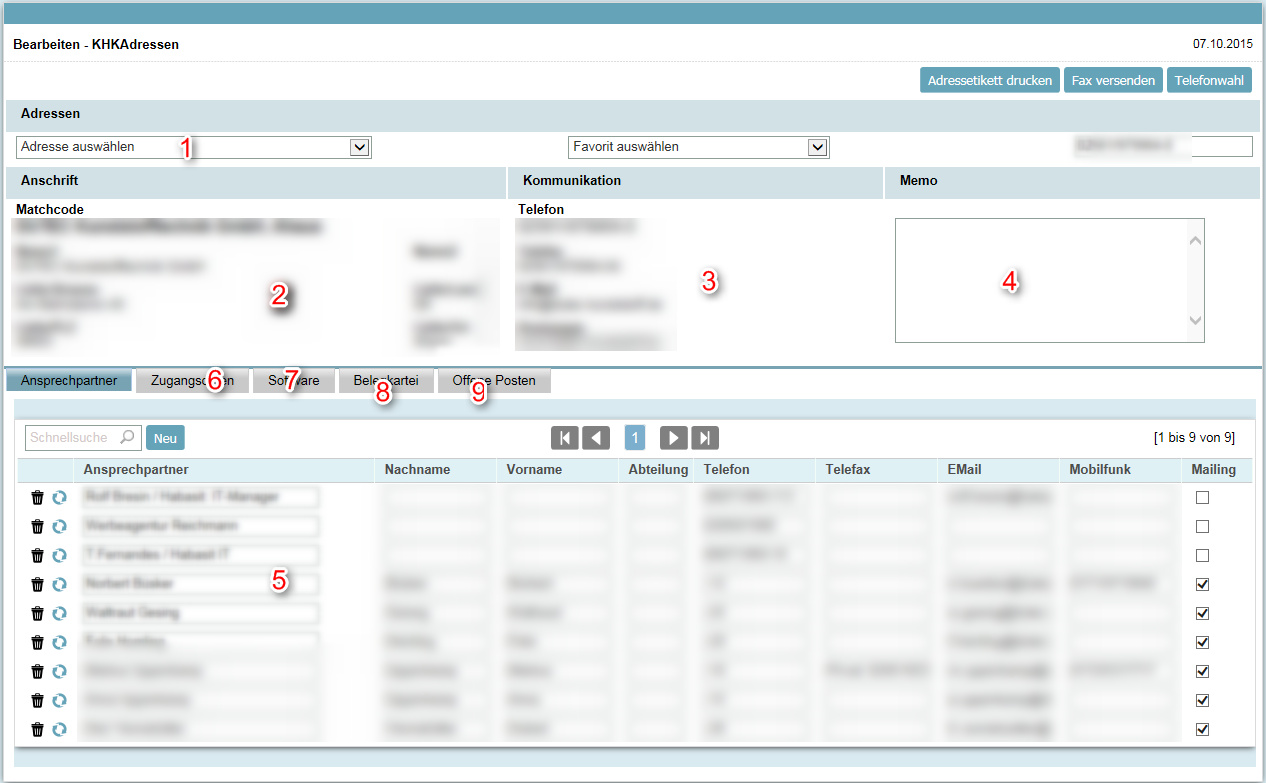The width and height of the screenshot is (1266, 783).
Task: Sort by the Abteilung column header
Action: [x=658, y=470]
